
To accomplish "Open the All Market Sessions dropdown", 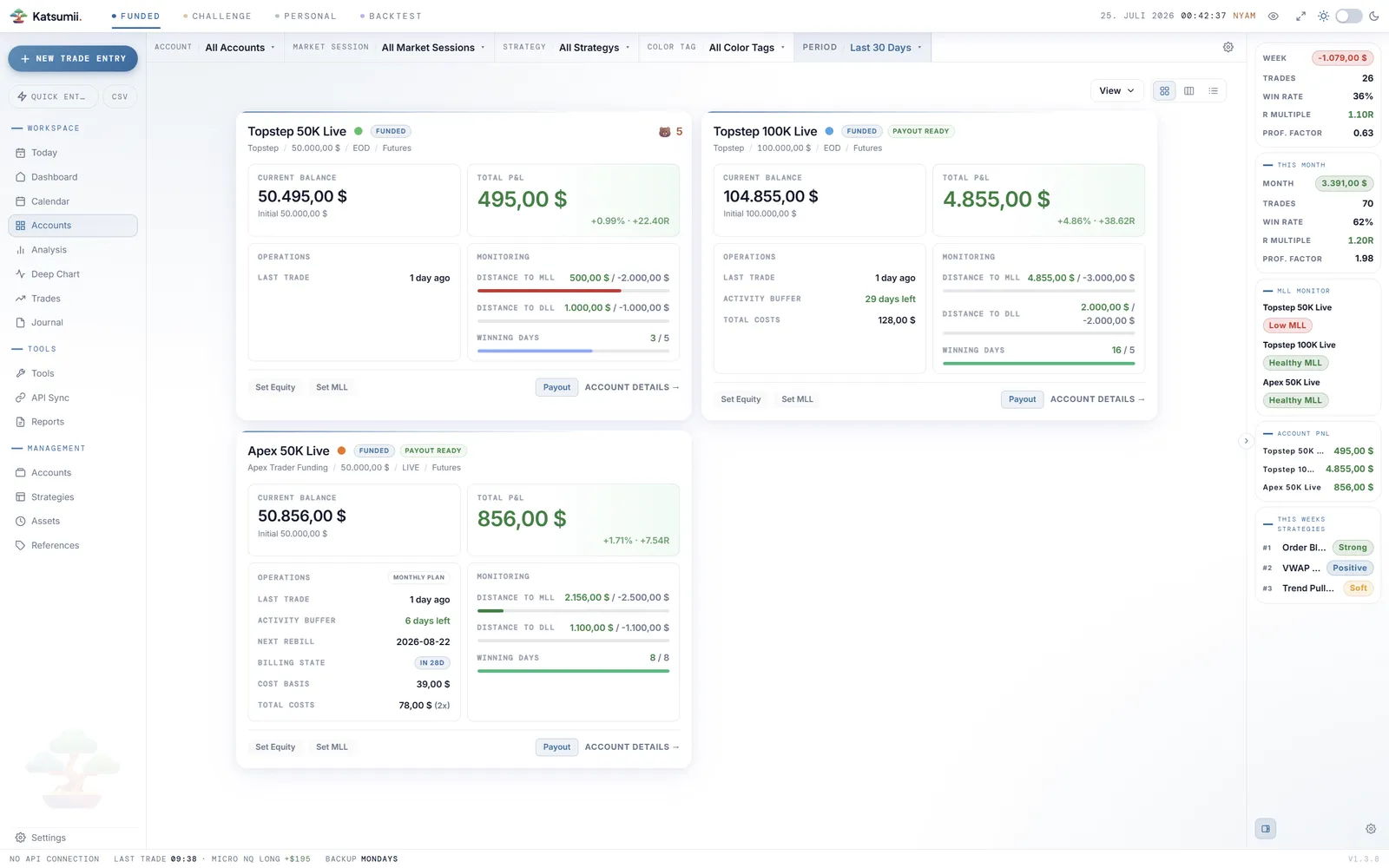I will pyautogui.click(x=433, y=48).
